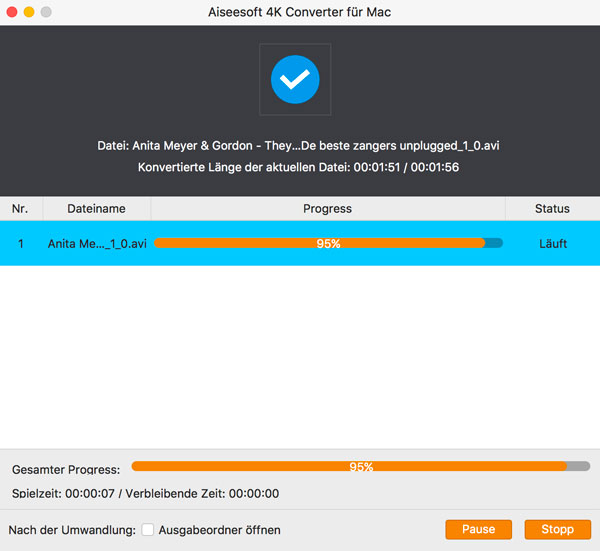
Task: Close the window with the red button
Action: 11,11
